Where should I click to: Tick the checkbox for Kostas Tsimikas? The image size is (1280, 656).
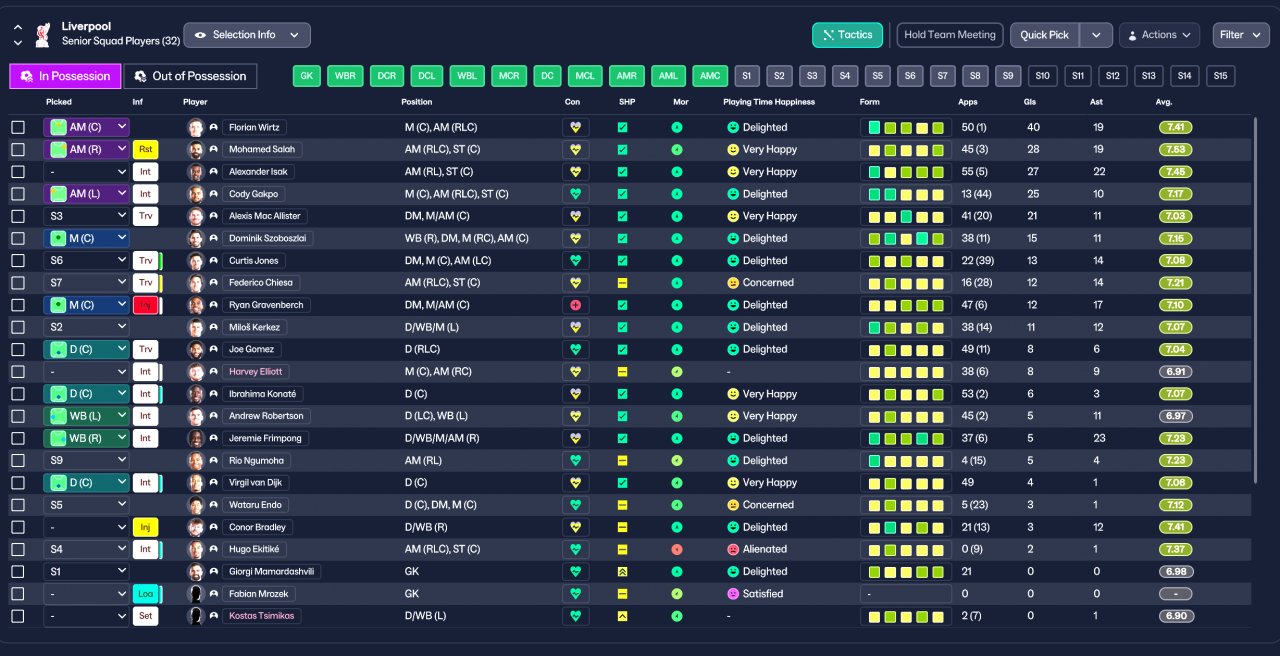coord(18,616)
